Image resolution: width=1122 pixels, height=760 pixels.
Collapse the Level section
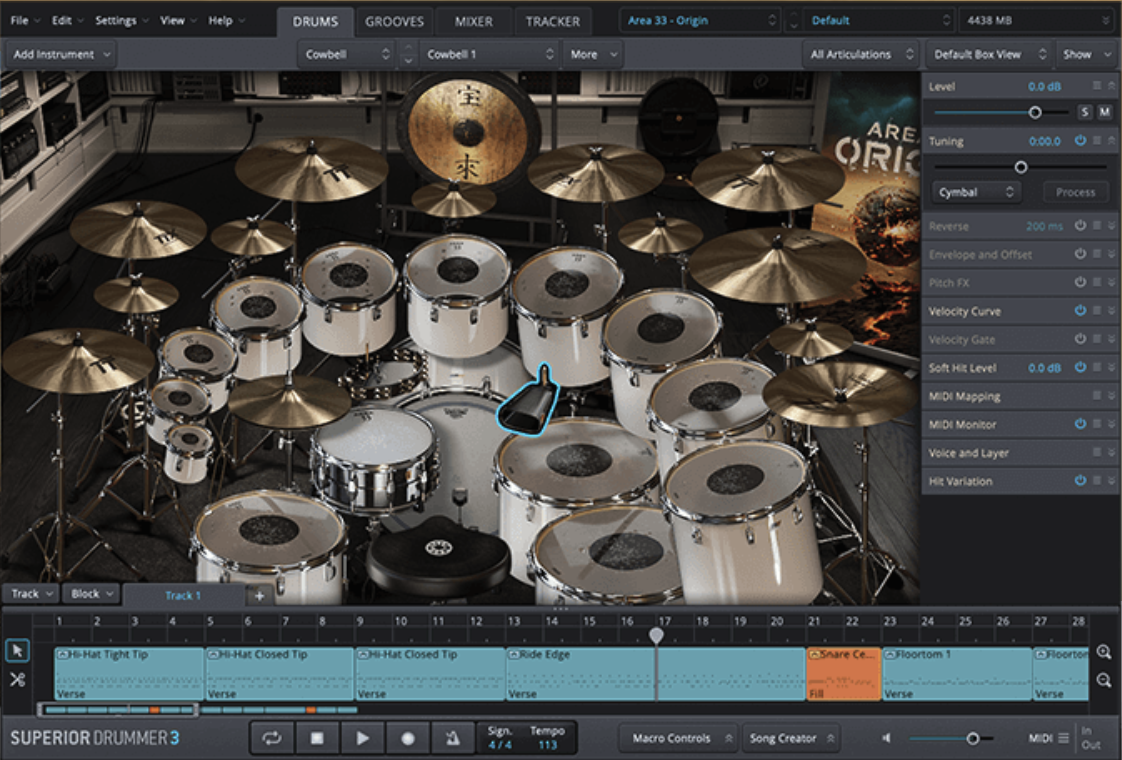(x=1111, y=86)
